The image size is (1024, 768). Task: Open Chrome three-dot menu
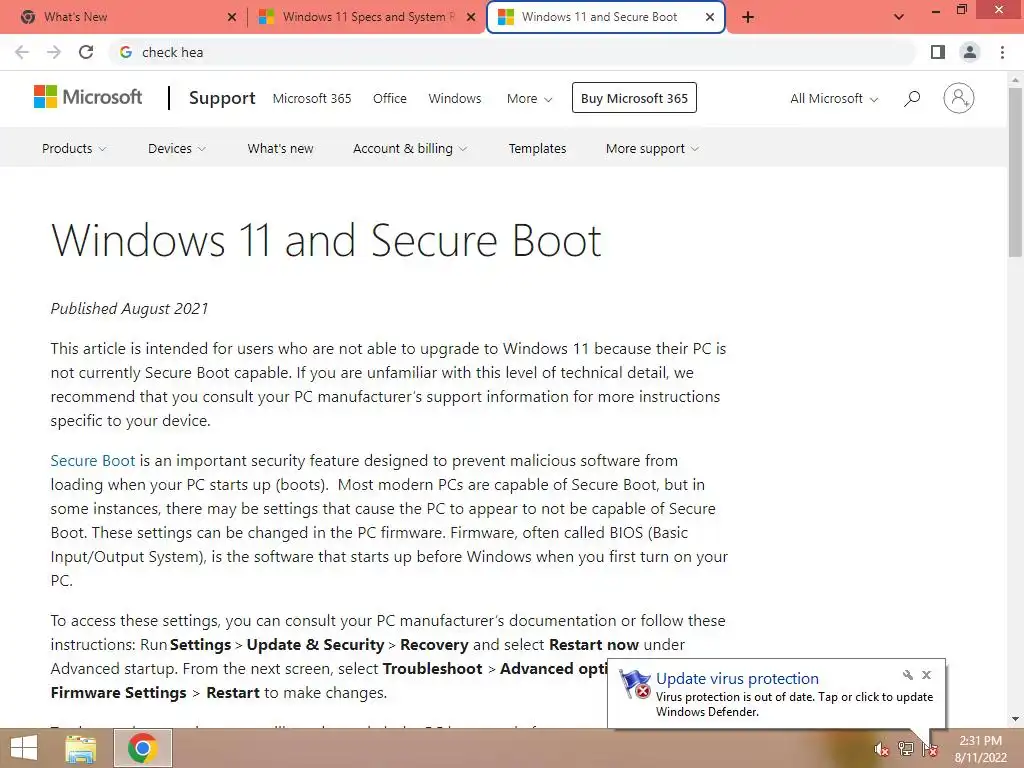pos(1002,52)
